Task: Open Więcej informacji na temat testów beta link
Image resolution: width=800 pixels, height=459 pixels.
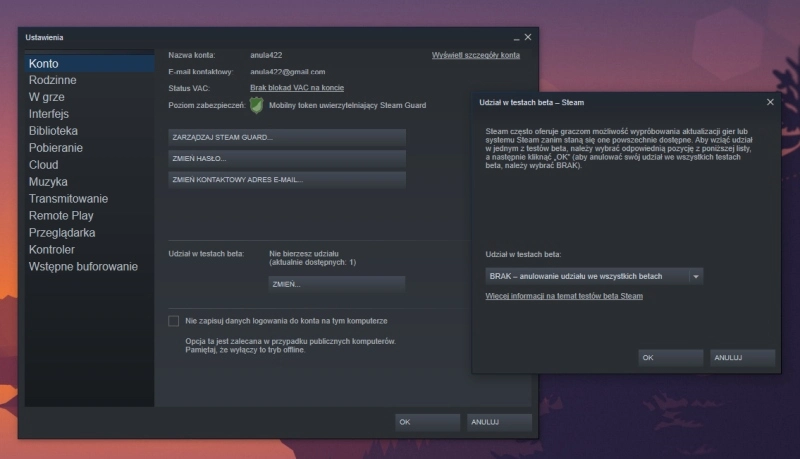Action: [564, 296]
